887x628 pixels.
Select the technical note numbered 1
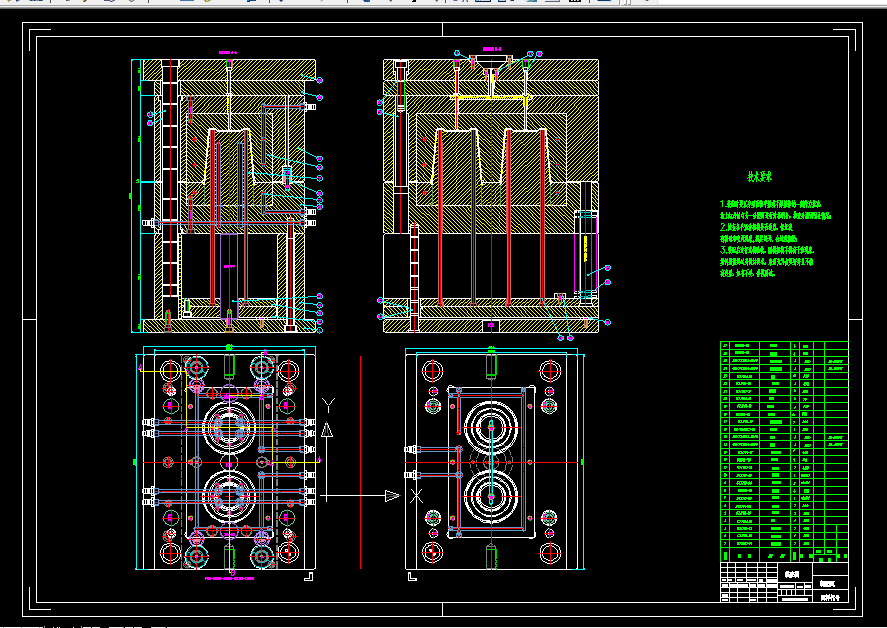point(776,209)
